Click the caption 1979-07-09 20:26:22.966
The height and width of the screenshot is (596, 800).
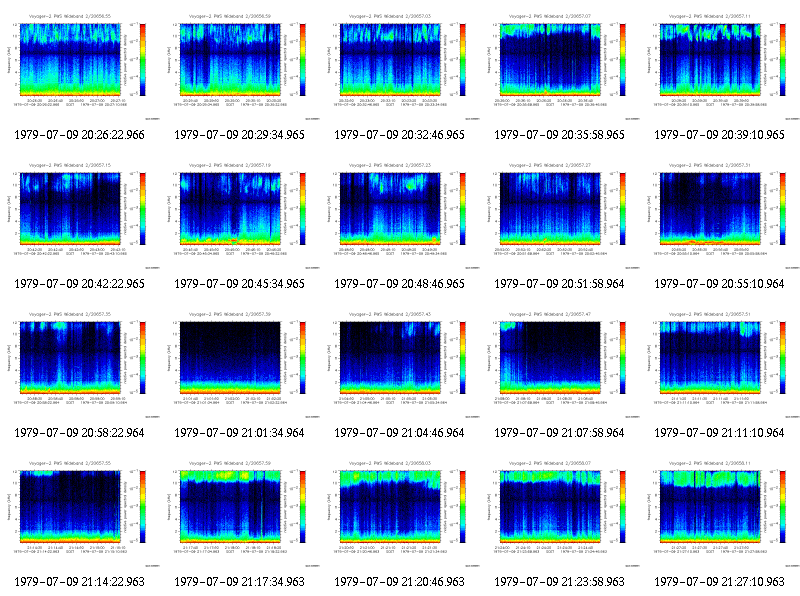click(80, 135)
